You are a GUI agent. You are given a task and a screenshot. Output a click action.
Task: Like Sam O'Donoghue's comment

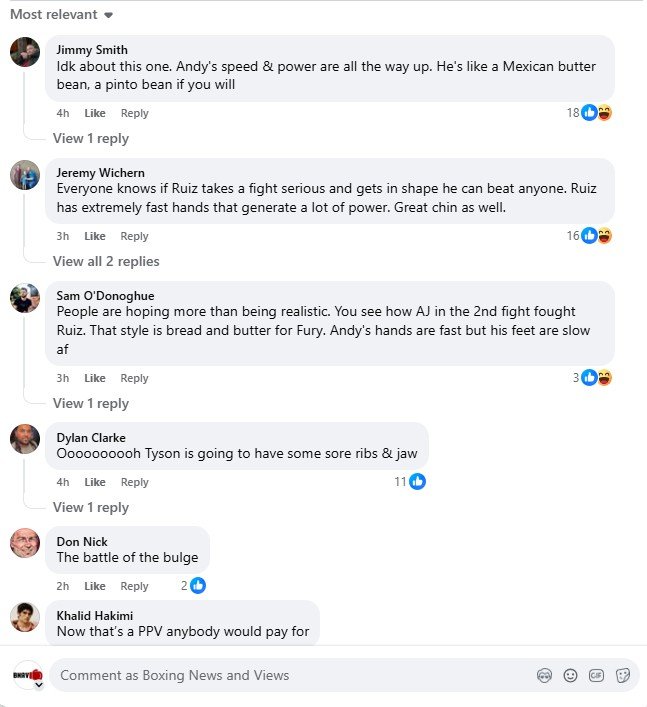pyautogui.click(x=95, y=378)
